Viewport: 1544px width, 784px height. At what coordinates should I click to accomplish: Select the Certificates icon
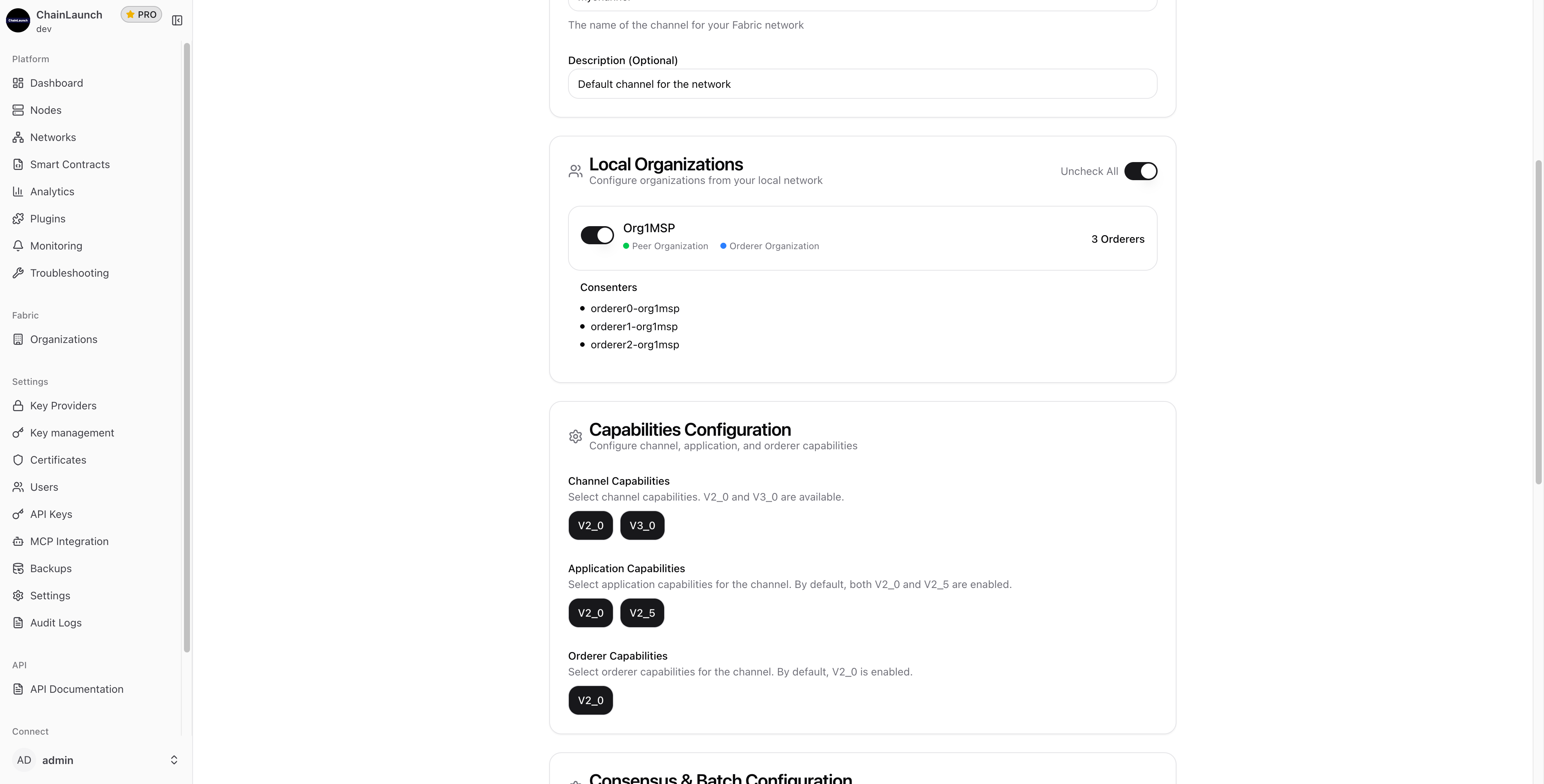18,460
